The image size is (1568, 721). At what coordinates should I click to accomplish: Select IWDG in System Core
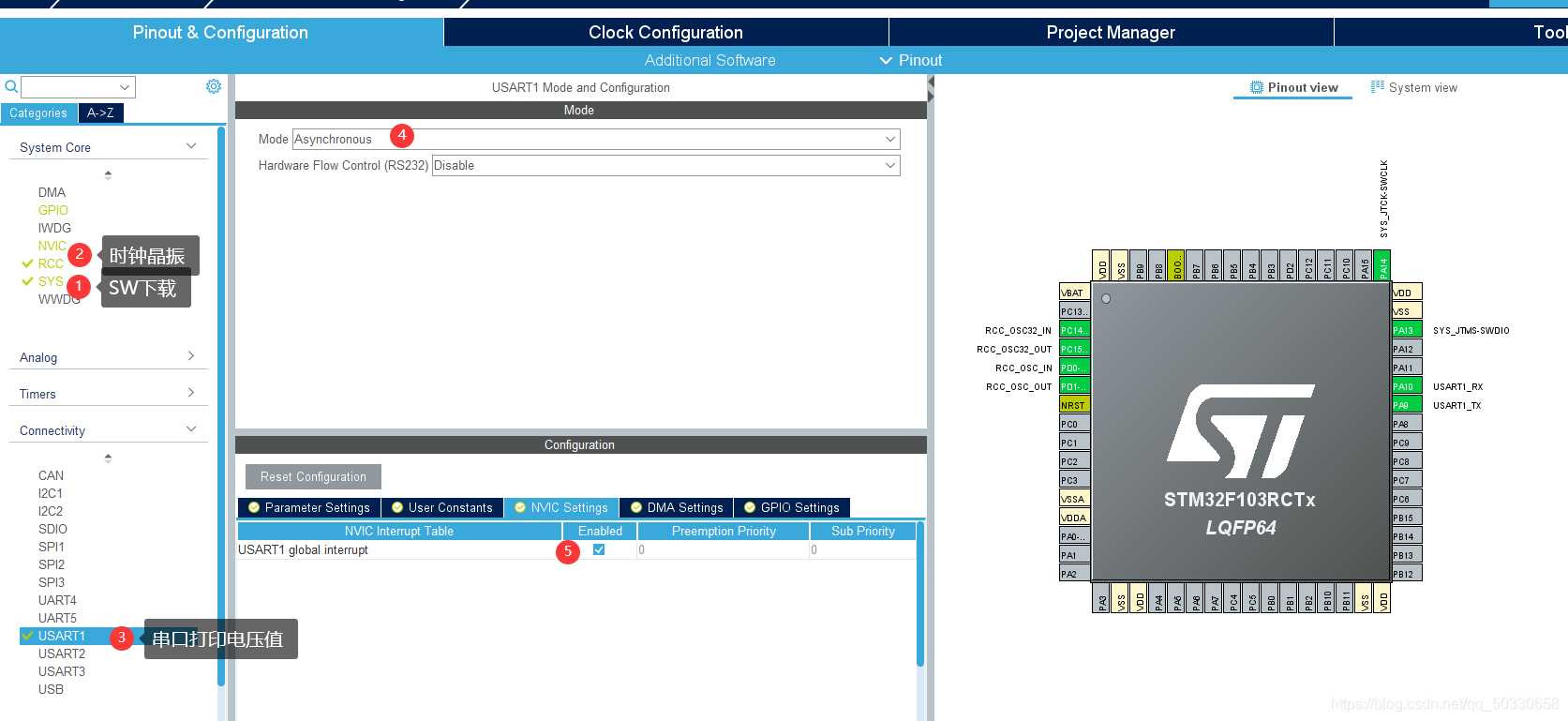(54, 228)
